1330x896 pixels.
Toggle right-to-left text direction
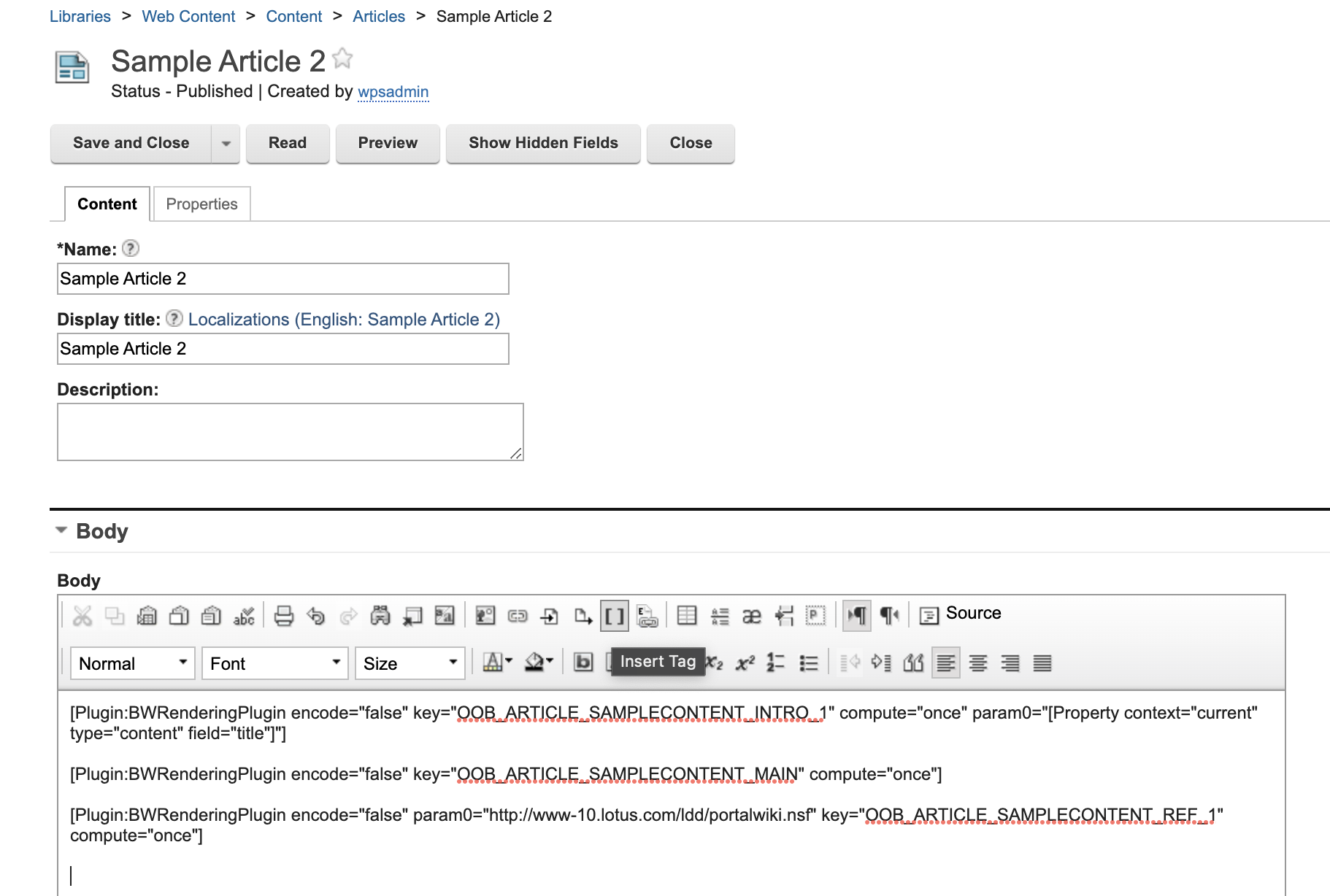888,616
